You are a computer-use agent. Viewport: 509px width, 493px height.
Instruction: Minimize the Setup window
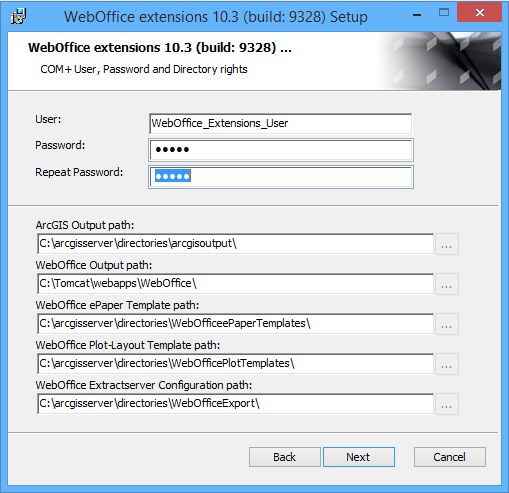click(x=417, y=14)
